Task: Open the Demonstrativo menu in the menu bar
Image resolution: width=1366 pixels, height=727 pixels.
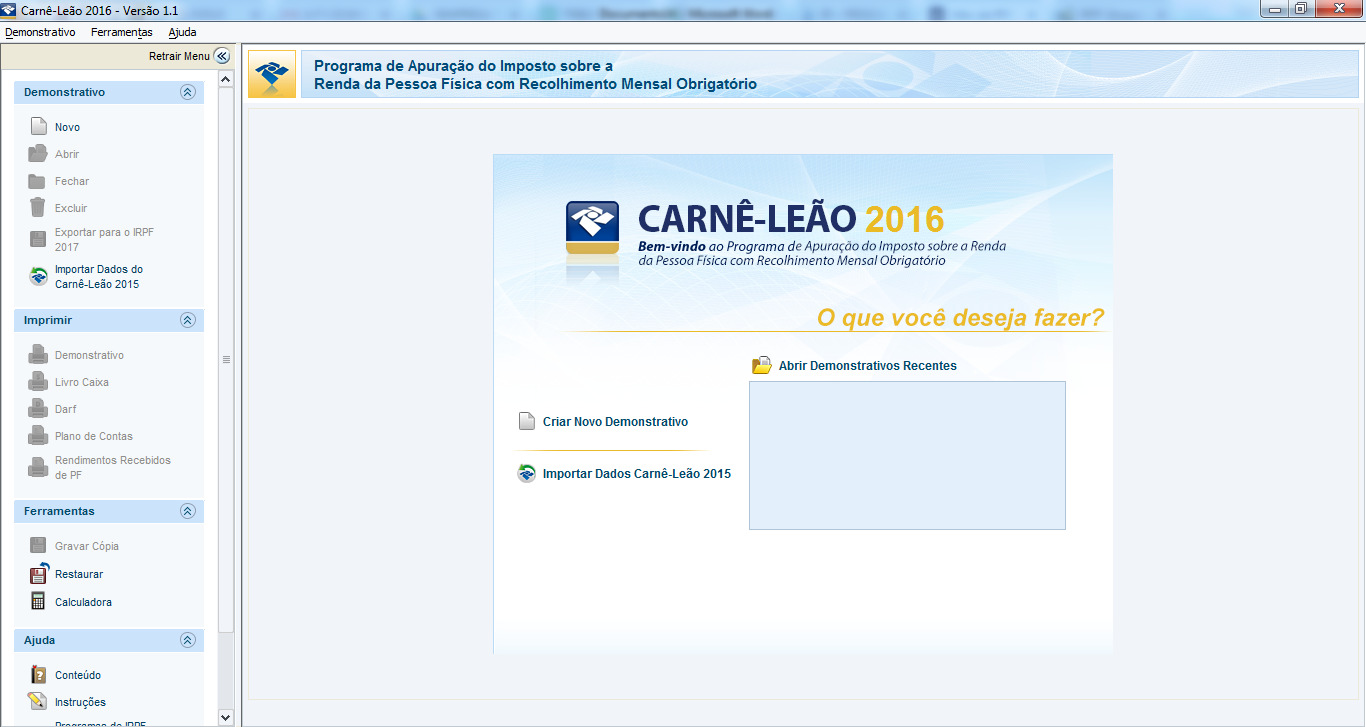Action: coord(40,32)
